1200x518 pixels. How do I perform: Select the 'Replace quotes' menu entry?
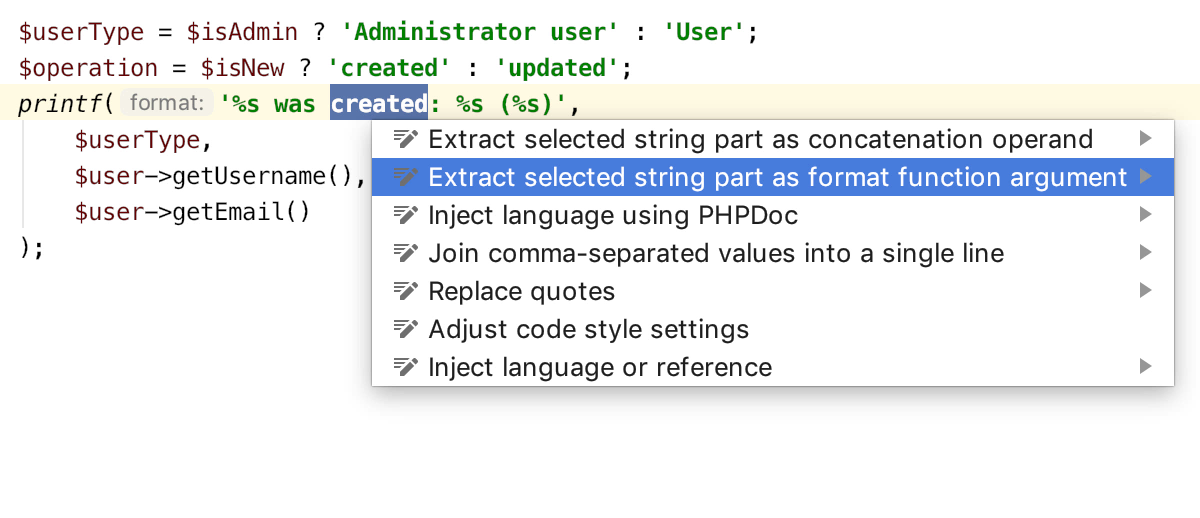tap(773, 291)
